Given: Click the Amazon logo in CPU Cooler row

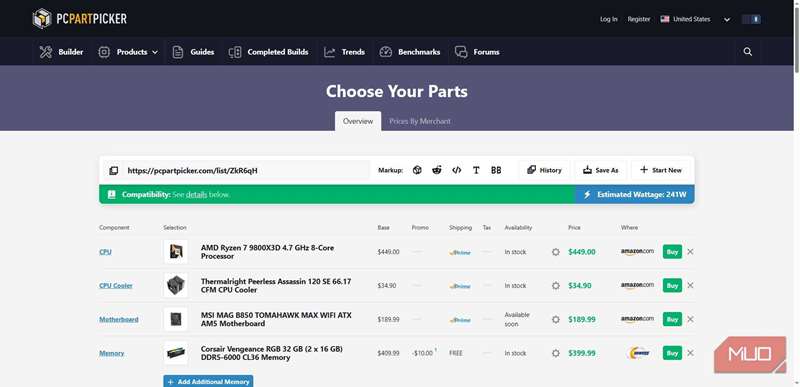Looking at the screenshot, I should pos(637,286).
